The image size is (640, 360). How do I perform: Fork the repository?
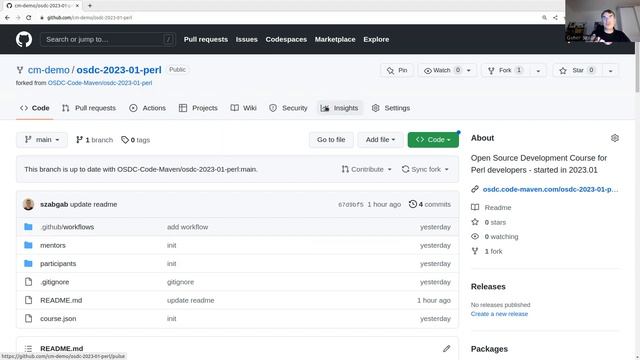[x=505, y=70]
